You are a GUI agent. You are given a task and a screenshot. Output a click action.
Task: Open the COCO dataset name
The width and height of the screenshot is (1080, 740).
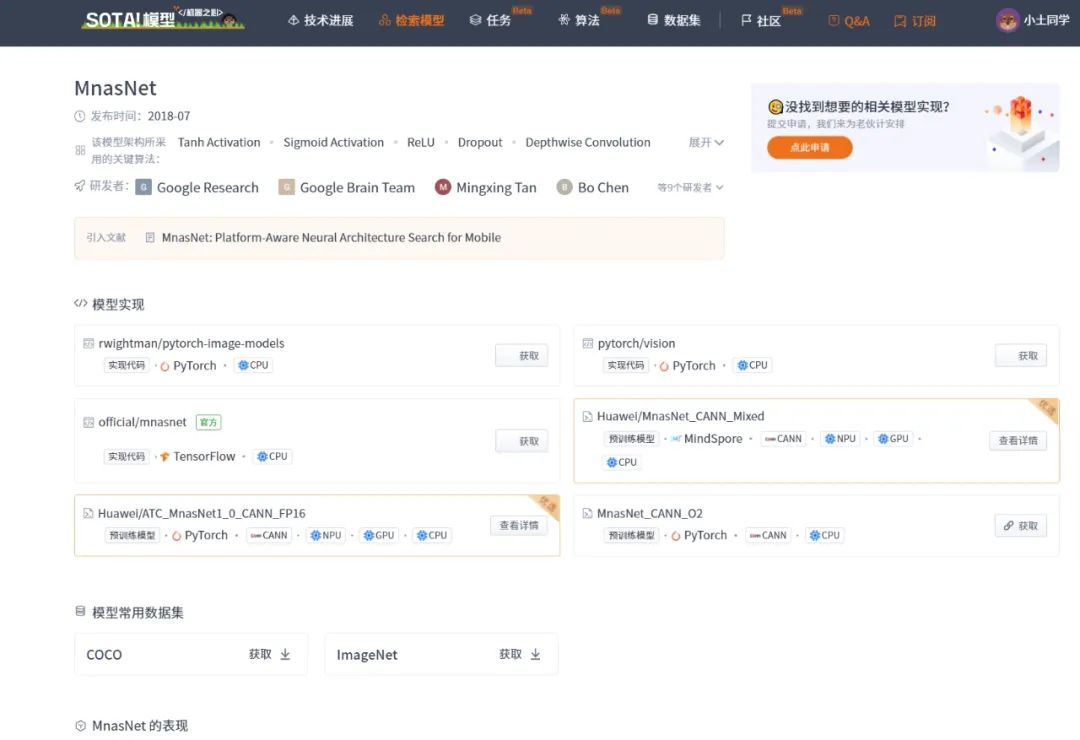[104, 655]
